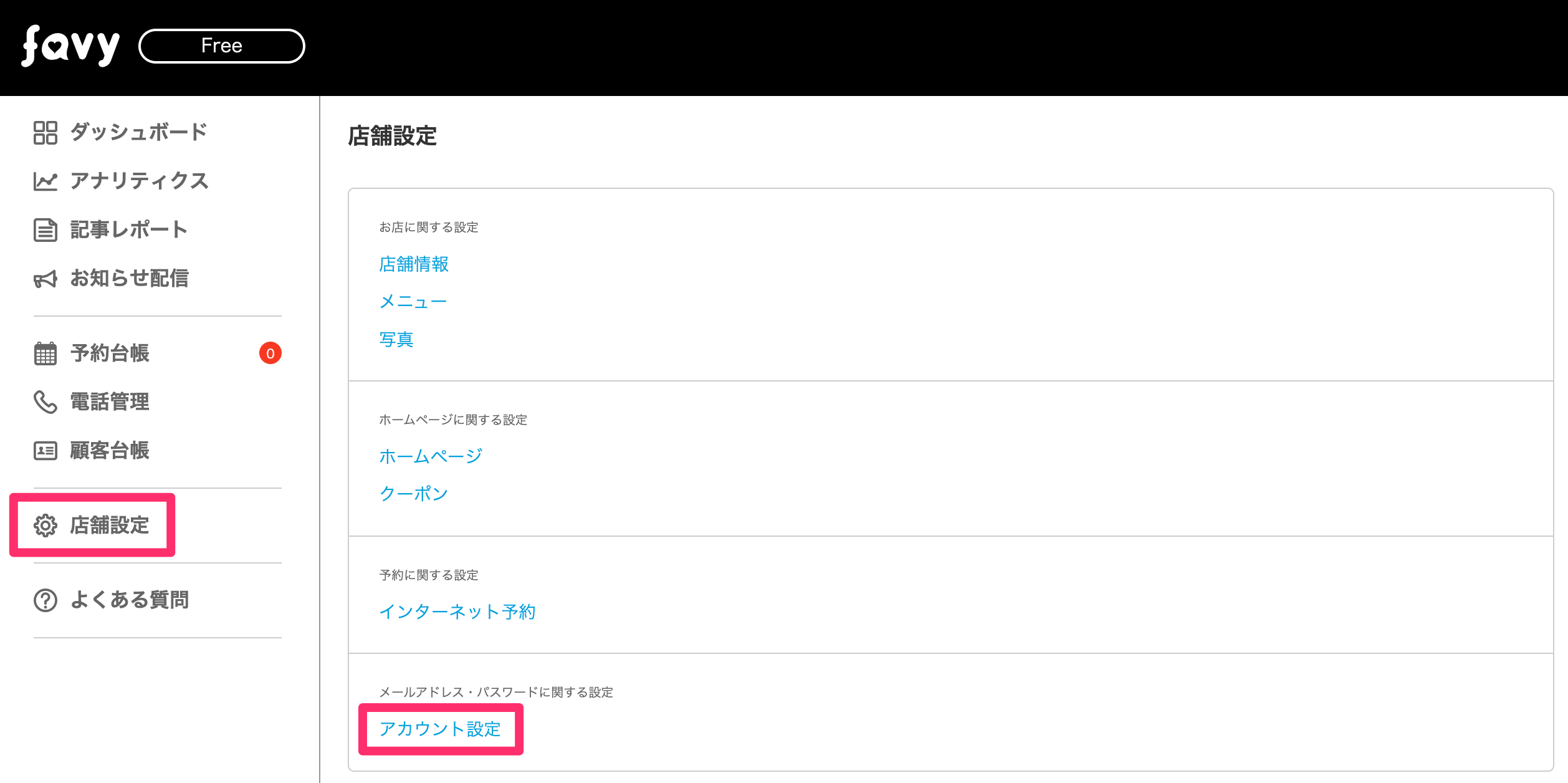This screenshot has width=1568, height=783.
Task: Click the store settings gear icon
Action: 45,526
